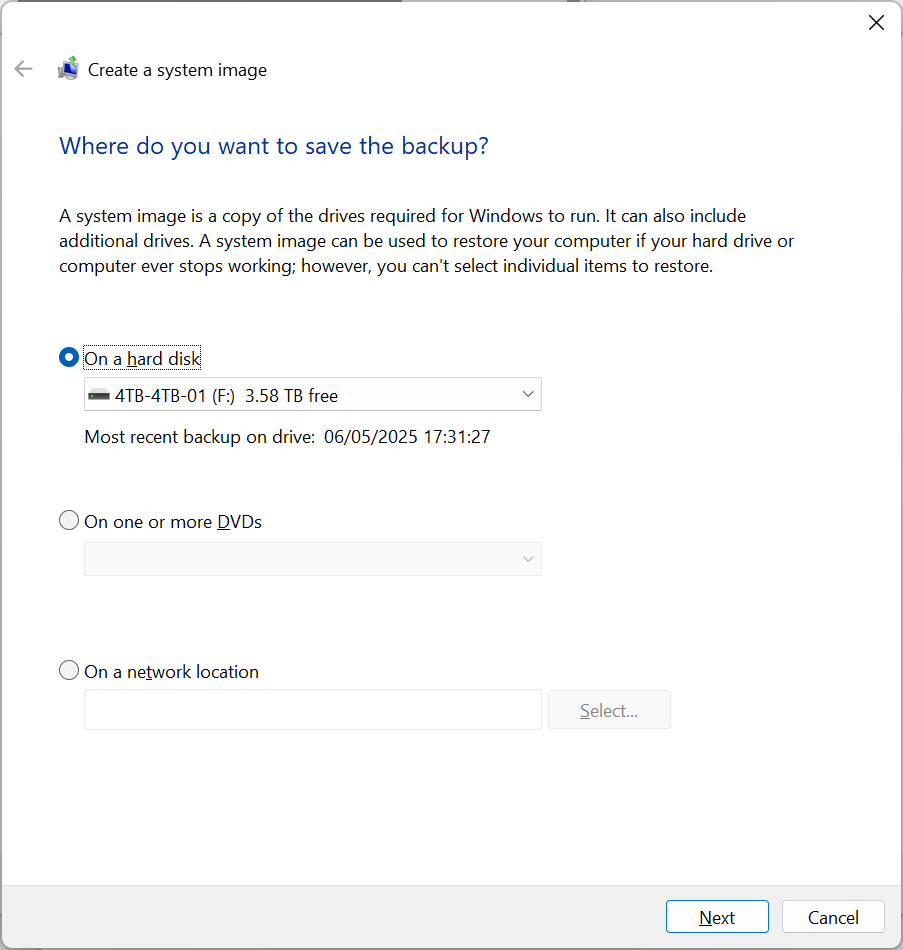Click the Select... button
This screenshot has height=950, width=903.
[609, 709]
